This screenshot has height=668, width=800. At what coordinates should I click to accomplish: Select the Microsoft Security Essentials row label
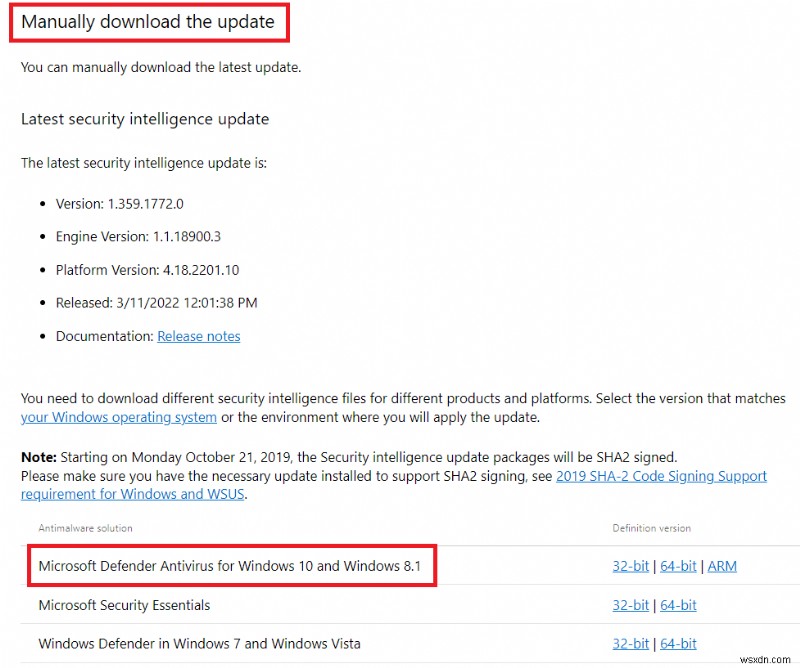pos(124,605)
